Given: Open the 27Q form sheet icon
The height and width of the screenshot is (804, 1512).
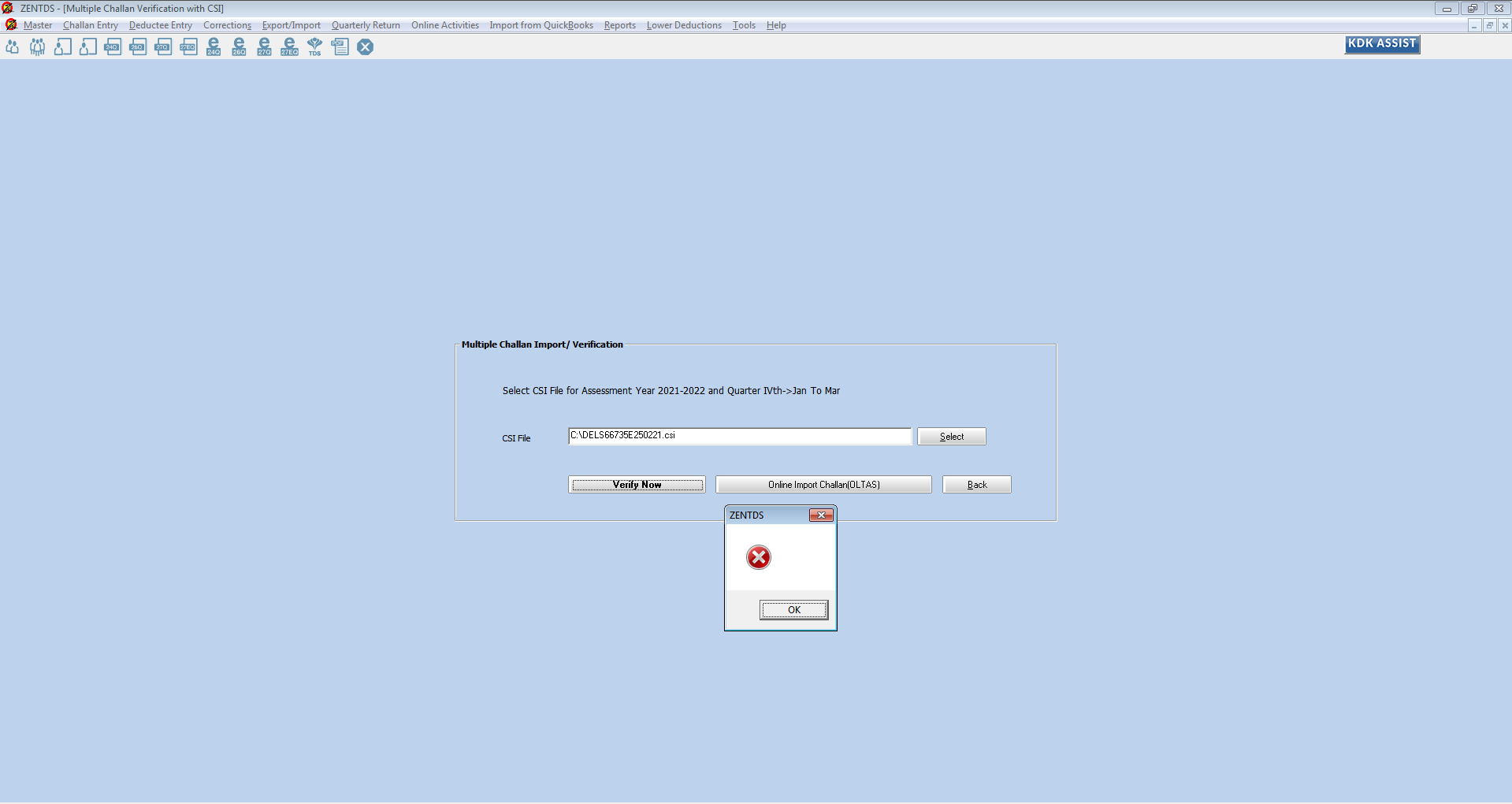Looking at the screenshot, I should pyautogui.click(x=163, y=47).
